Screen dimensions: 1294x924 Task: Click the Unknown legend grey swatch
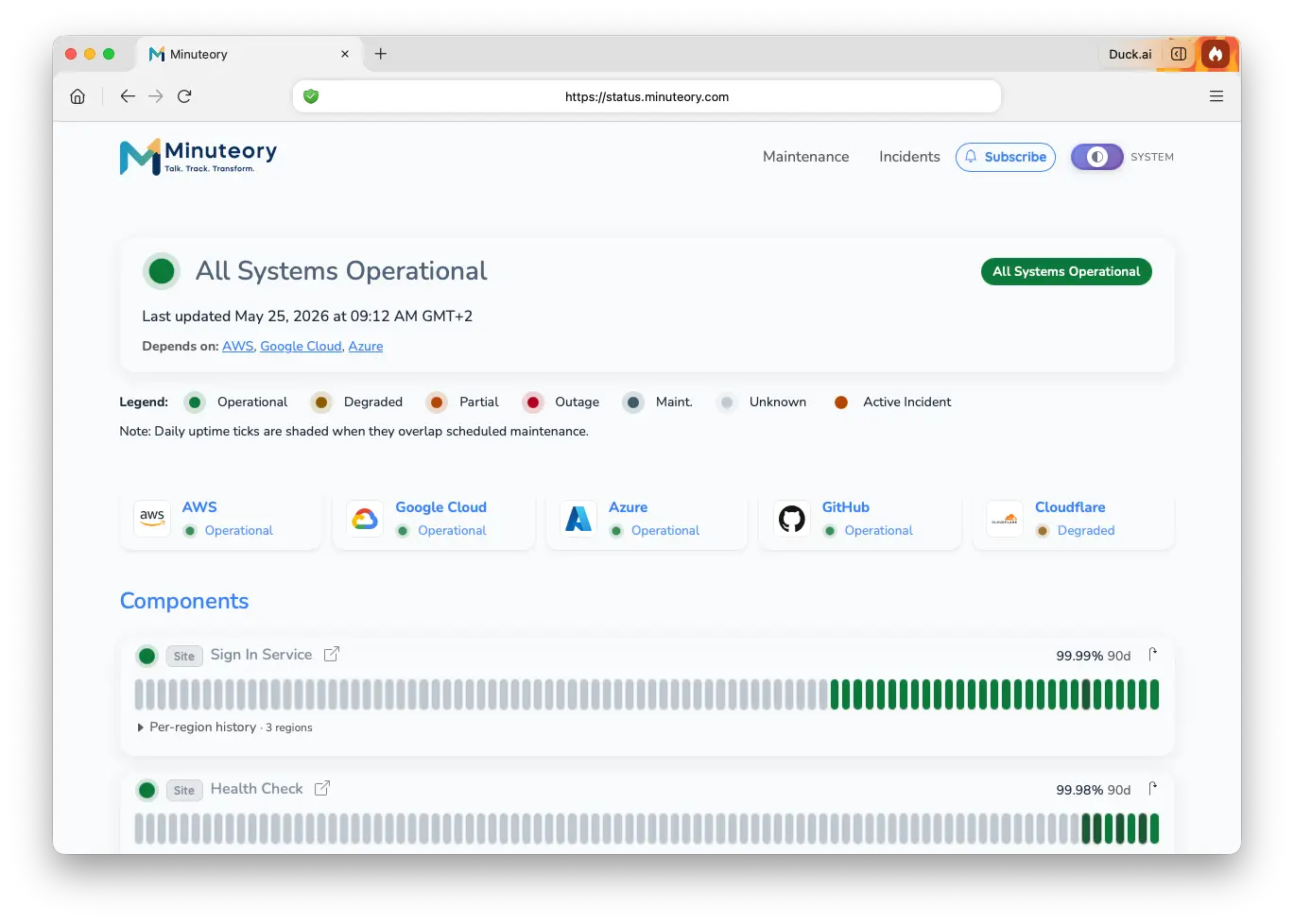point(727,402)
